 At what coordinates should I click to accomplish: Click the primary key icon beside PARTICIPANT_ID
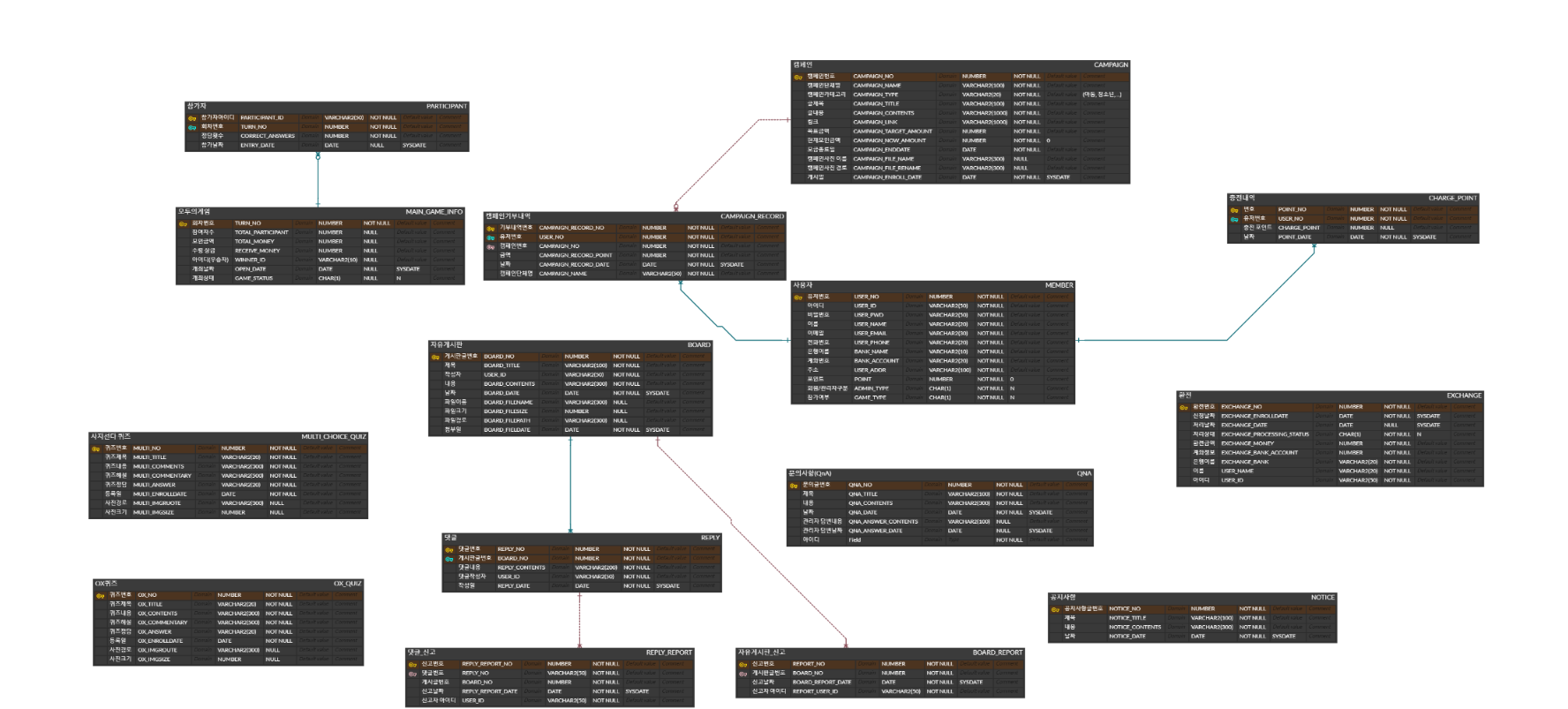point(192,118)
